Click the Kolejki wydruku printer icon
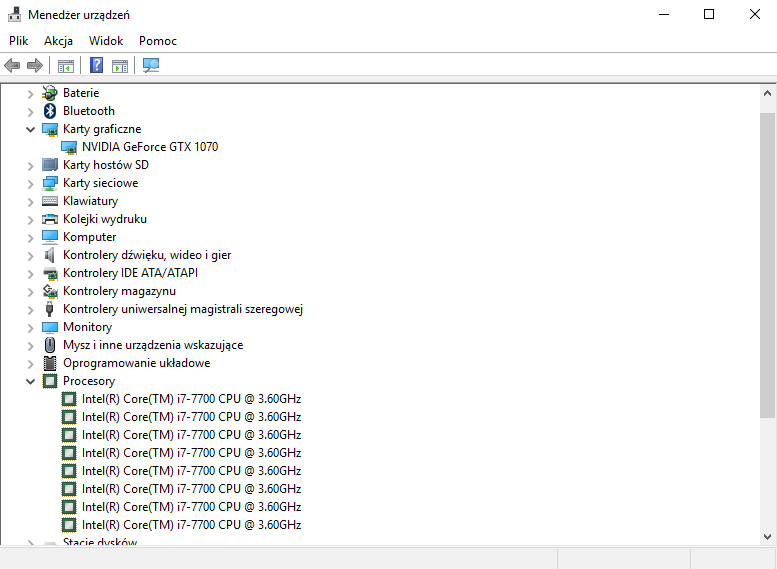 click(x=50, y=219)
